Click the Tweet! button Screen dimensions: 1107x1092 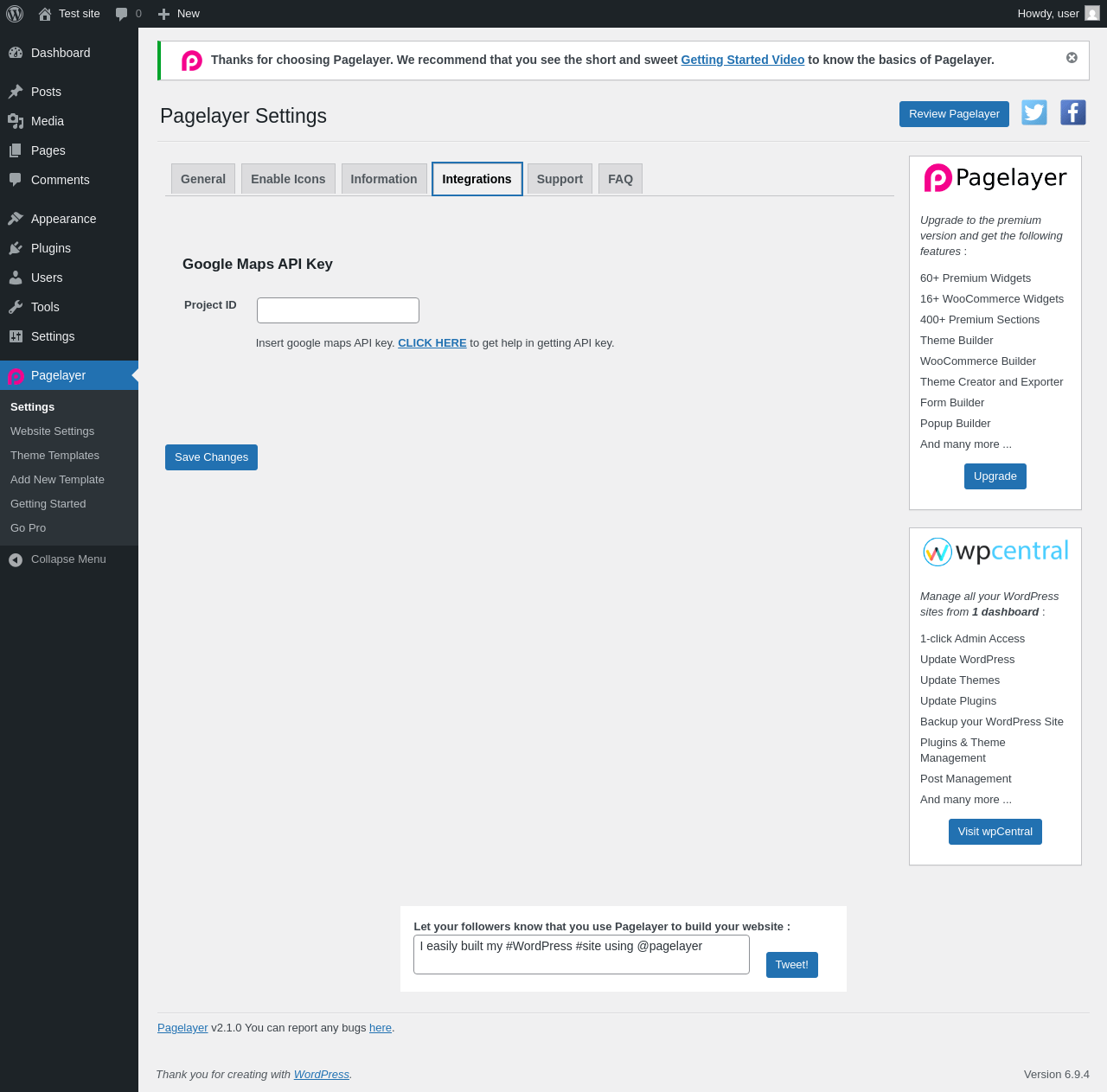[x=792, y=965]
